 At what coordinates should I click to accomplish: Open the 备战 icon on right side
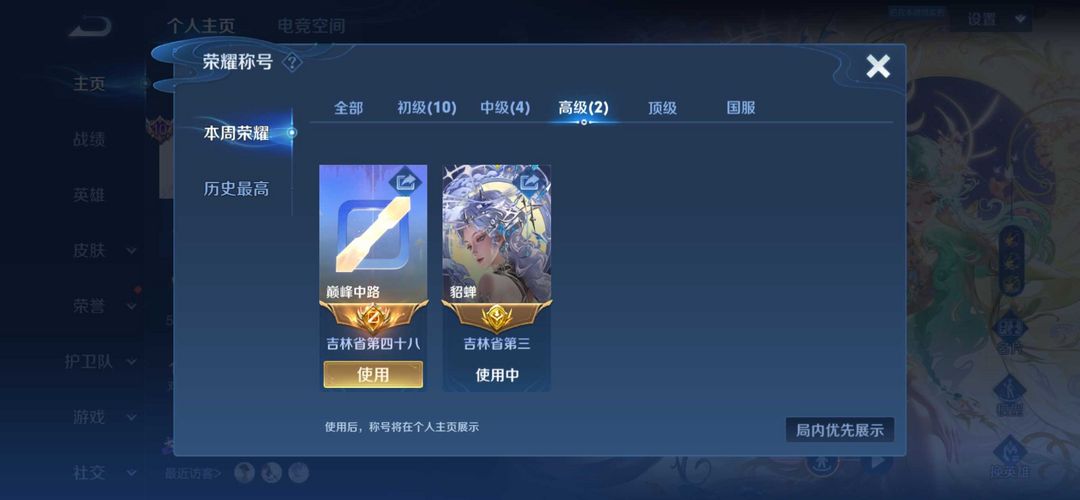[1010, 335]
